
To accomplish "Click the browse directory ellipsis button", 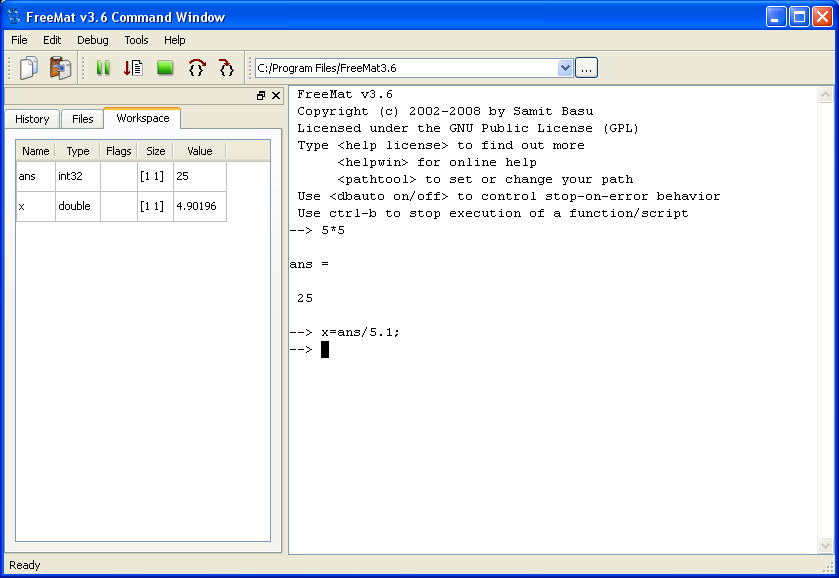I will point(586,68).
